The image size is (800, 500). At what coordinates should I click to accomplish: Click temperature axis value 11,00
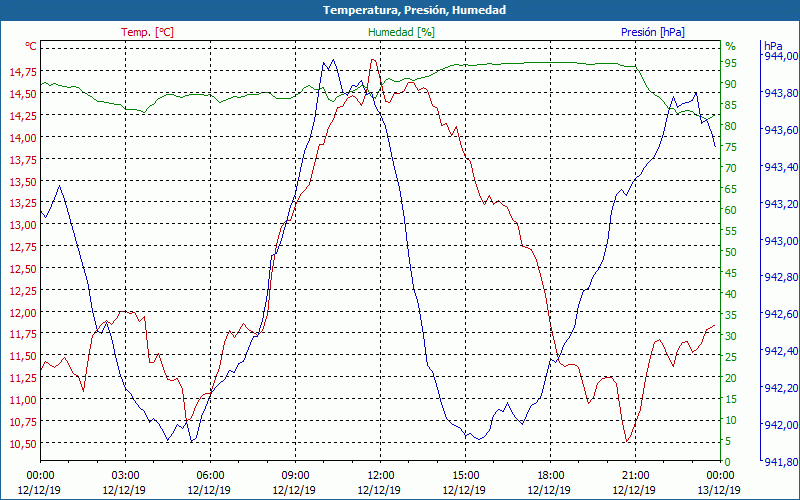pos(23,400)
